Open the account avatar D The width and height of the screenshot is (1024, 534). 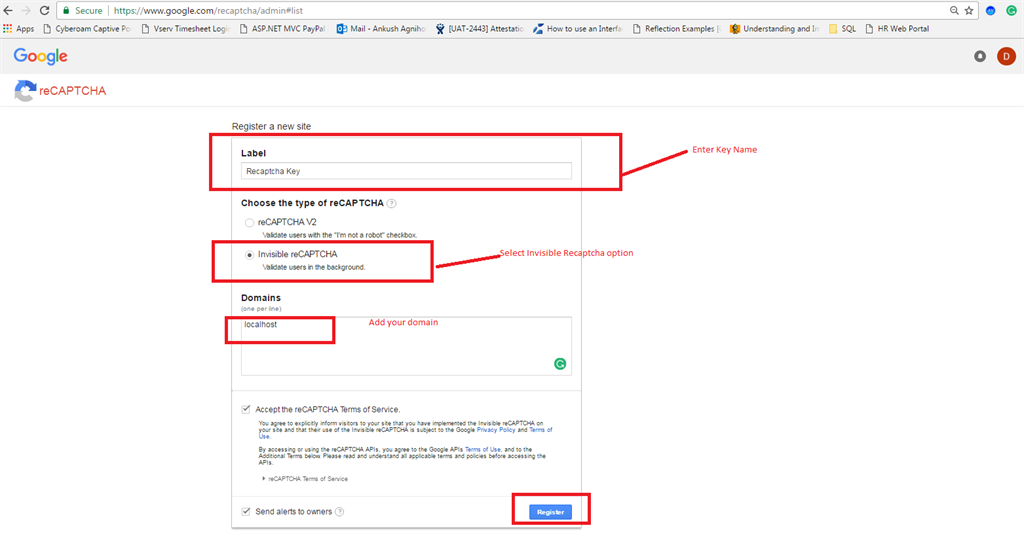1006,57
